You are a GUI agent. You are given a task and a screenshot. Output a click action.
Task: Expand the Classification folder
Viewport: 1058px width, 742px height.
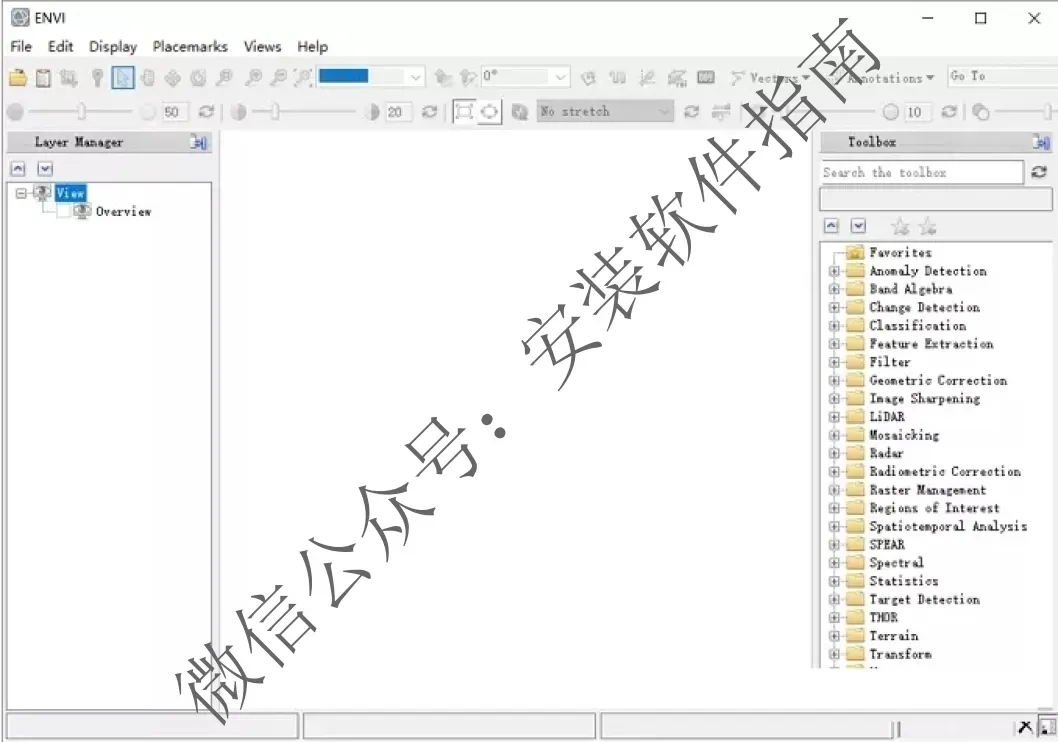(835, 326)
